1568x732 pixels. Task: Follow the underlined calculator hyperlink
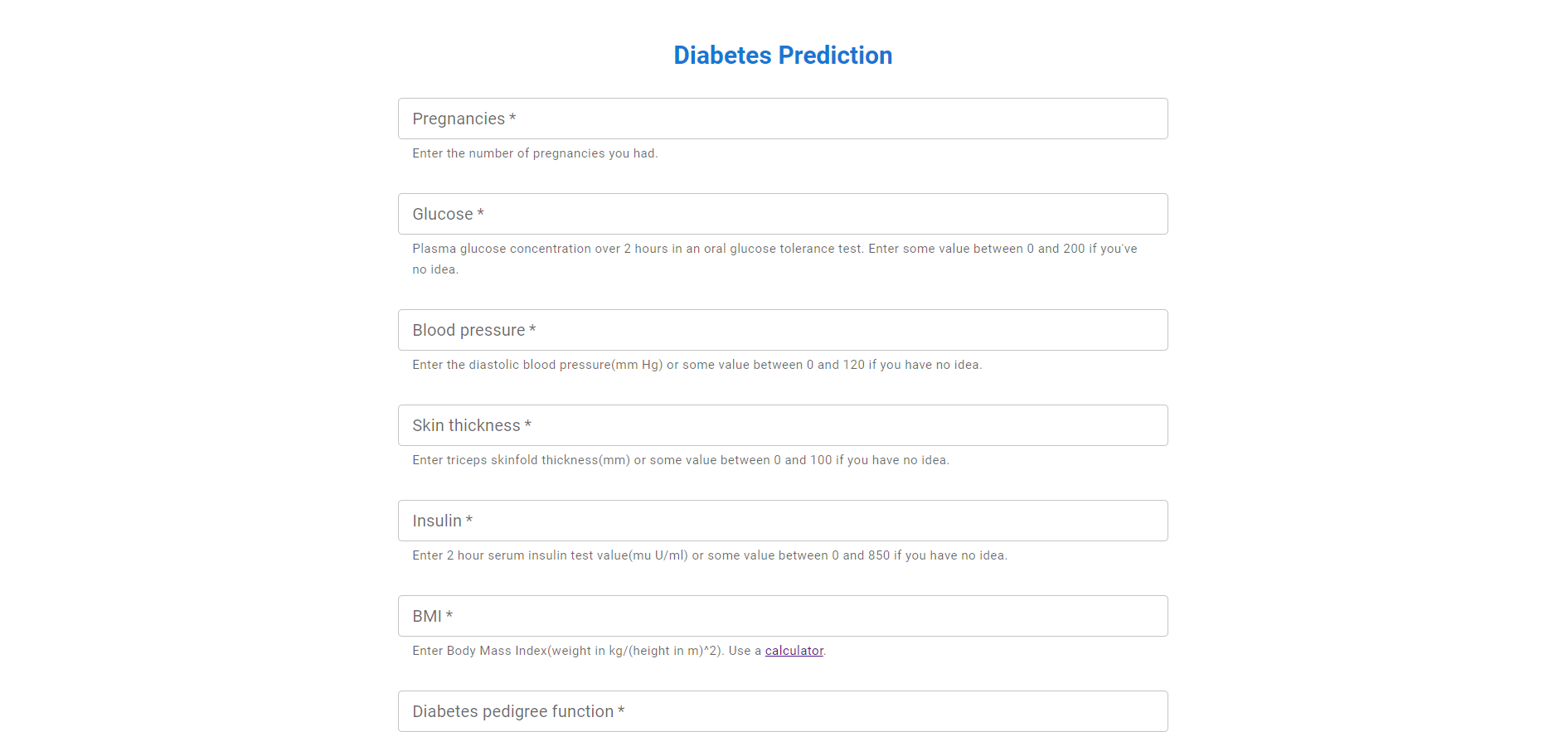(794, 651)
